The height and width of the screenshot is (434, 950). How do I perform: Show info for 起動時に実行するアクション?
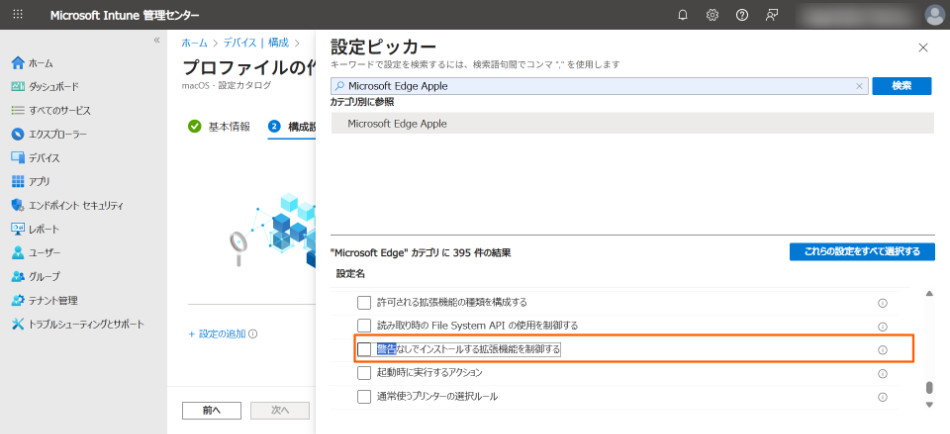pyautogui.click(x=882, y=373)
